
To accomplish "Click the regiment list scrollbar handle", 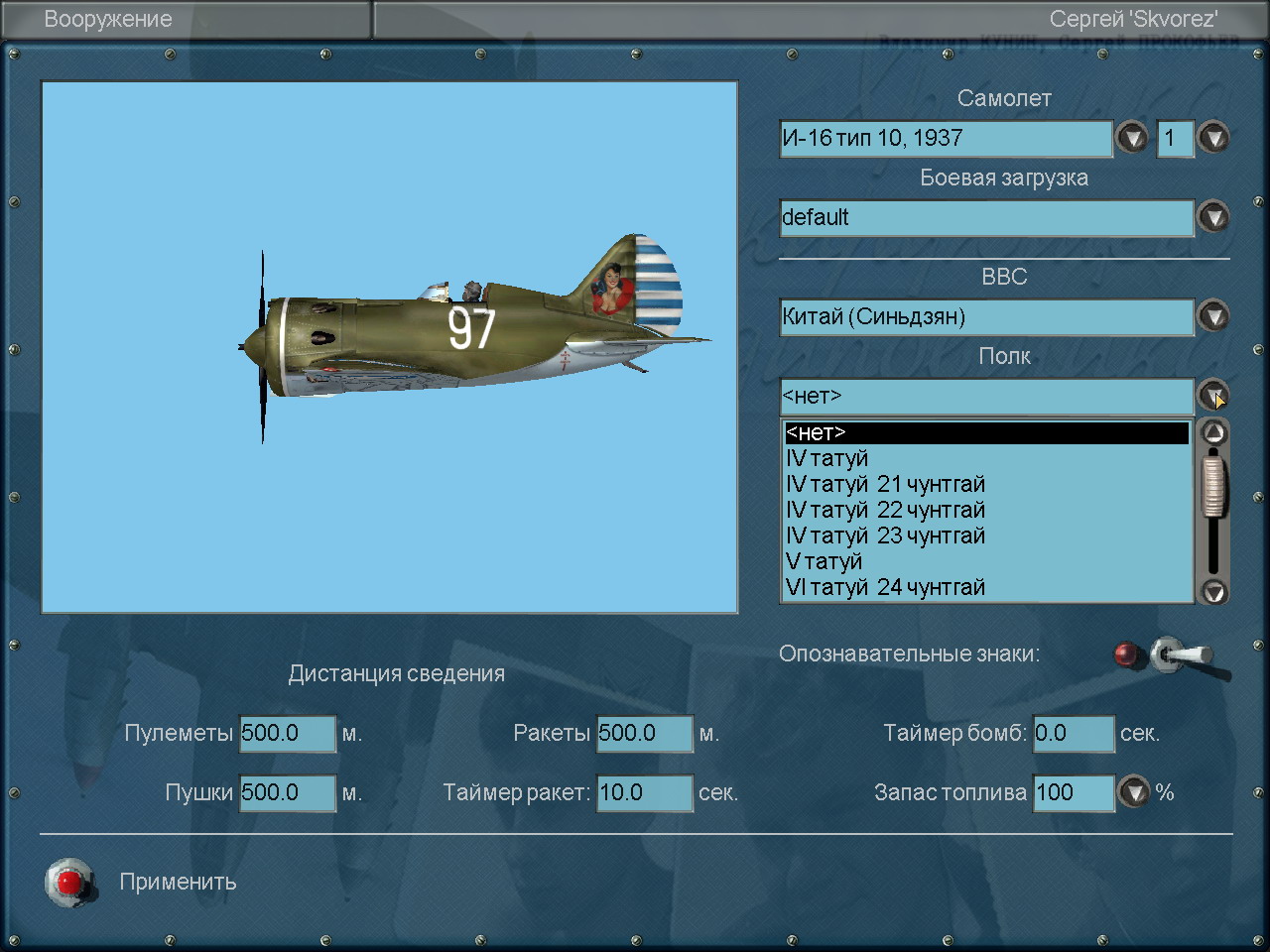I will click(x=1213, y=486).
